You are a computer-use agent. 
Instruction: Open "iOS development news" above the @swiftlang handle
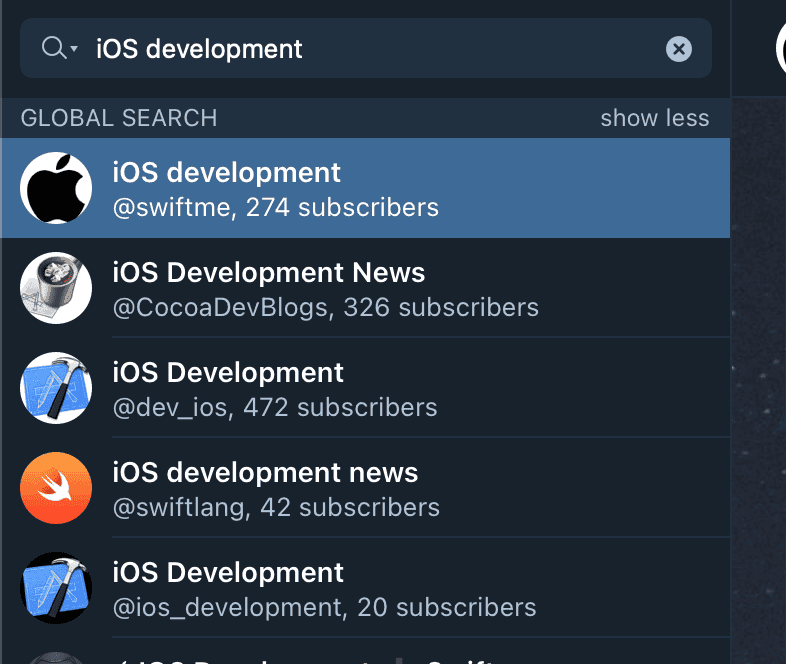(x=265, y=472)
